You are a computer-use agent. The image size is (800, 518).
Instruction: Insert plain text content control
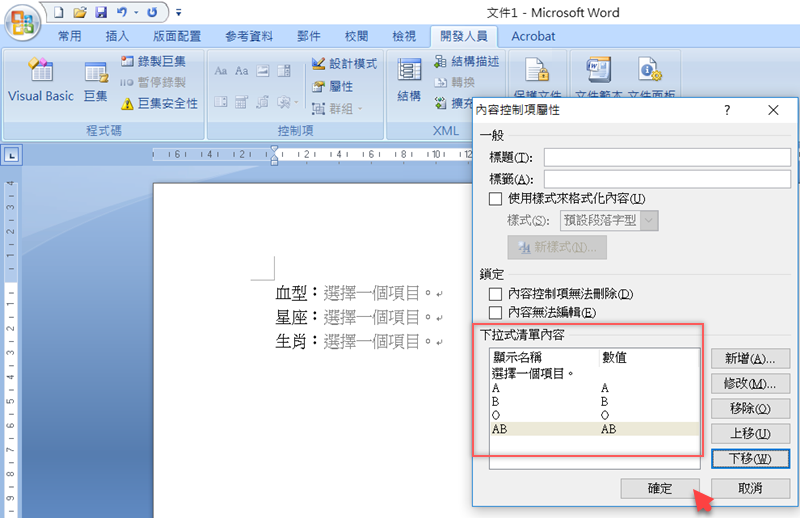pyautogui.click(x=241, y=71)
